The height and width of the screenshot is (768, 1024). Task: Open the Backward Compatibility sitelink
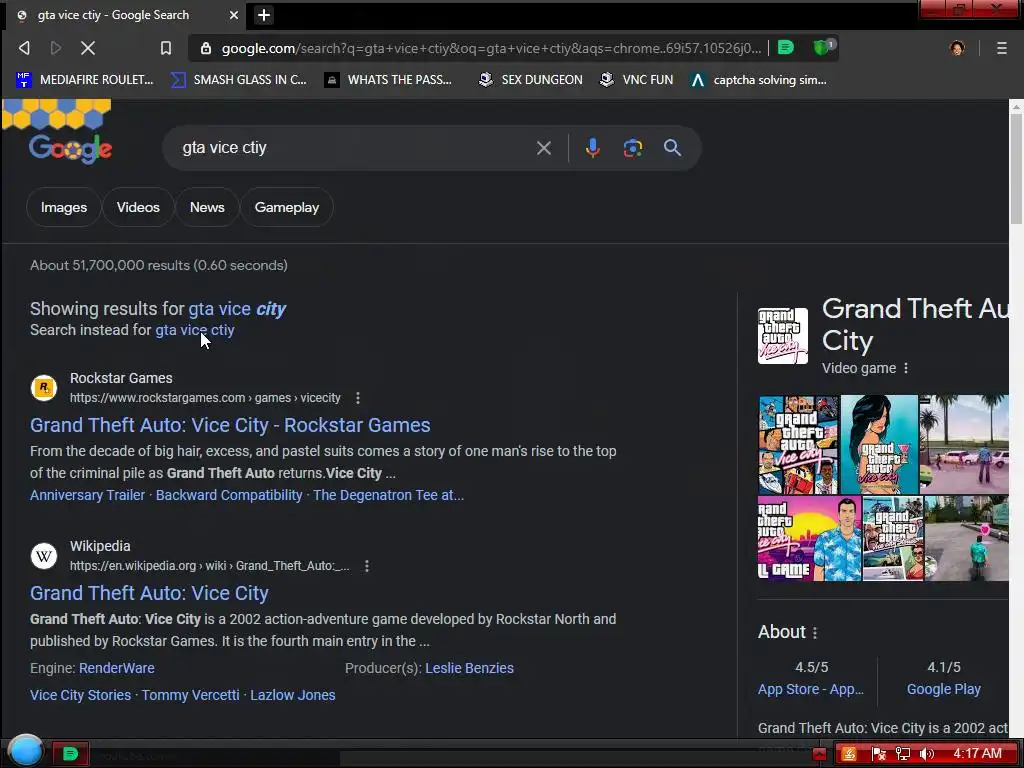pyautogui.click(x=229, y=495)
